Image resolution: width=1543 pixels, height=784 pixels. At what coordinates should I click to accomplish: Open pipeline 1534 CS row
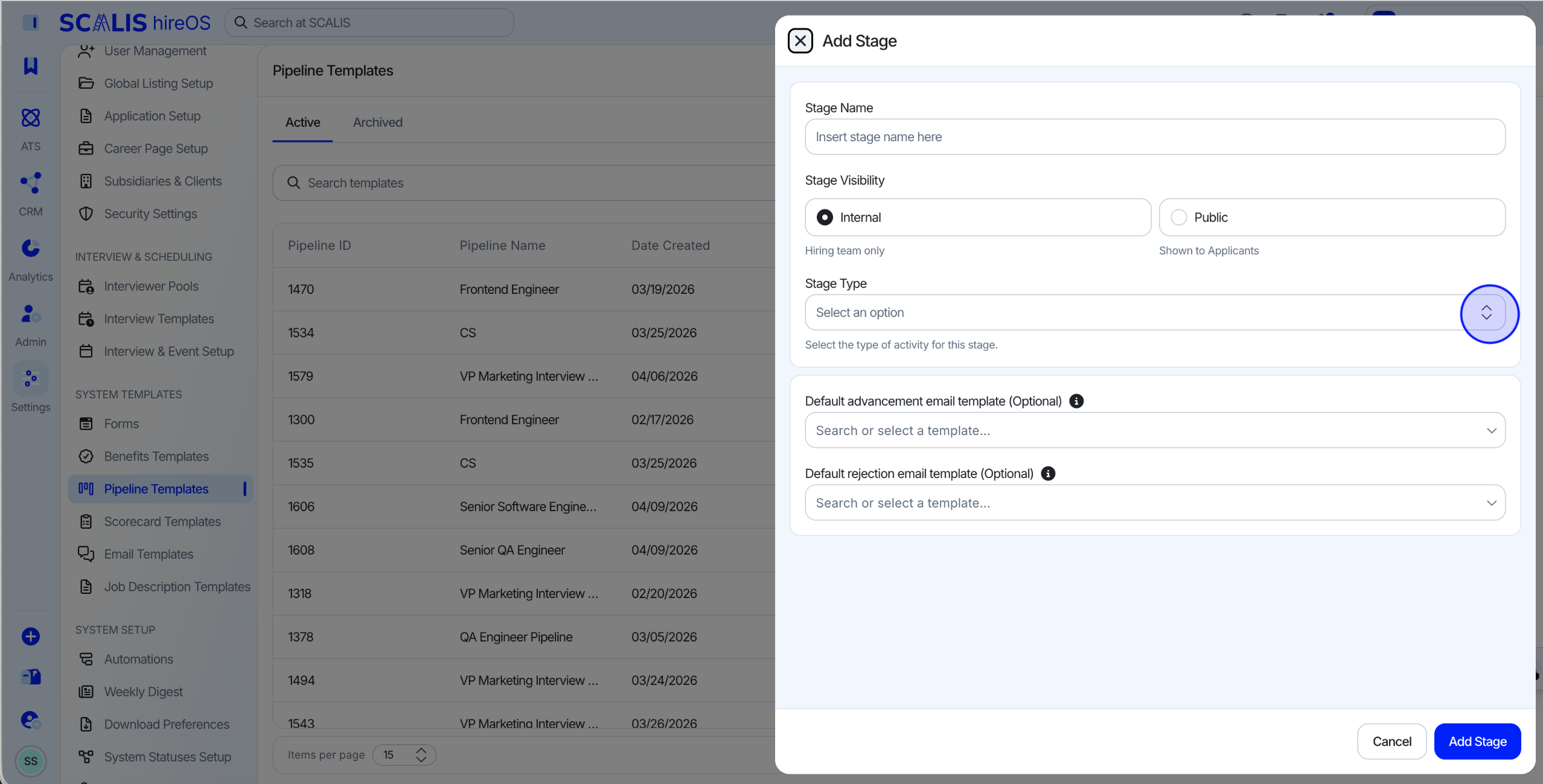click(523, 333)
